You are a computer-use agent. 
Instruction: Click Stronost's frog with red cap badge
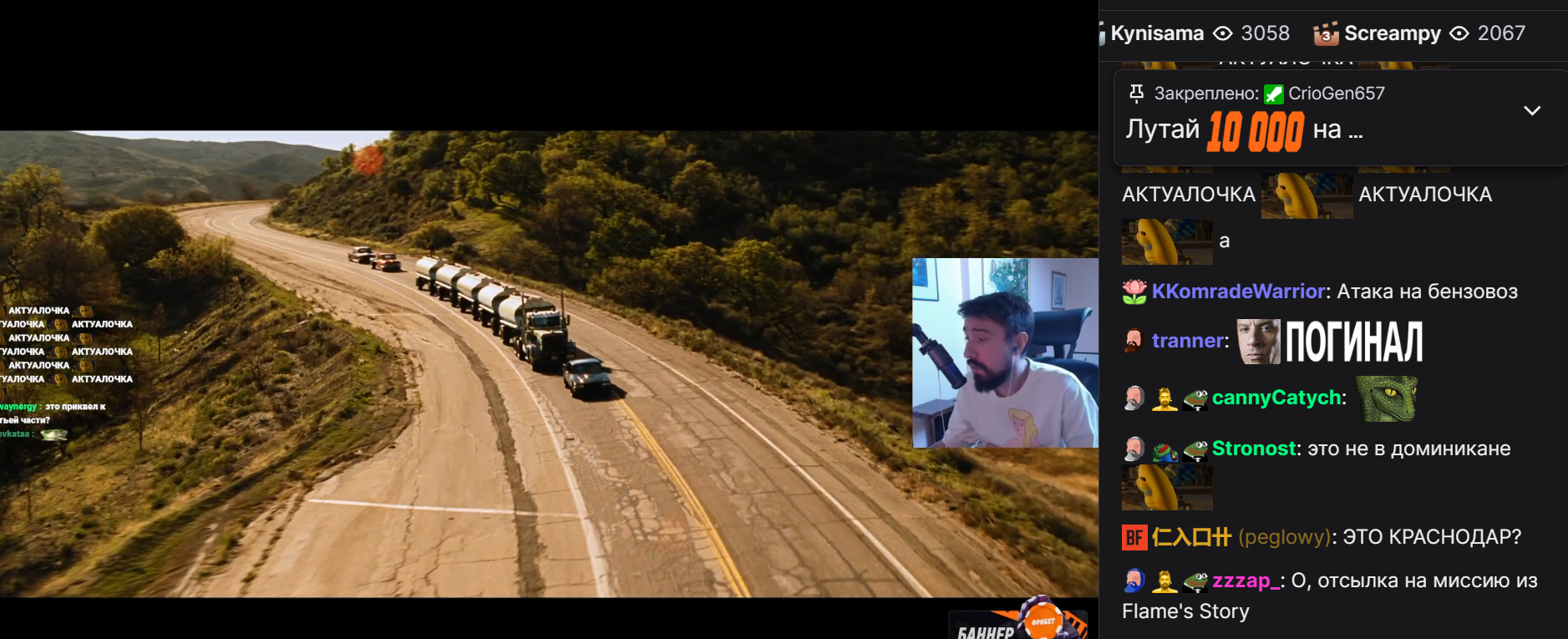(x=1165, y=451)
